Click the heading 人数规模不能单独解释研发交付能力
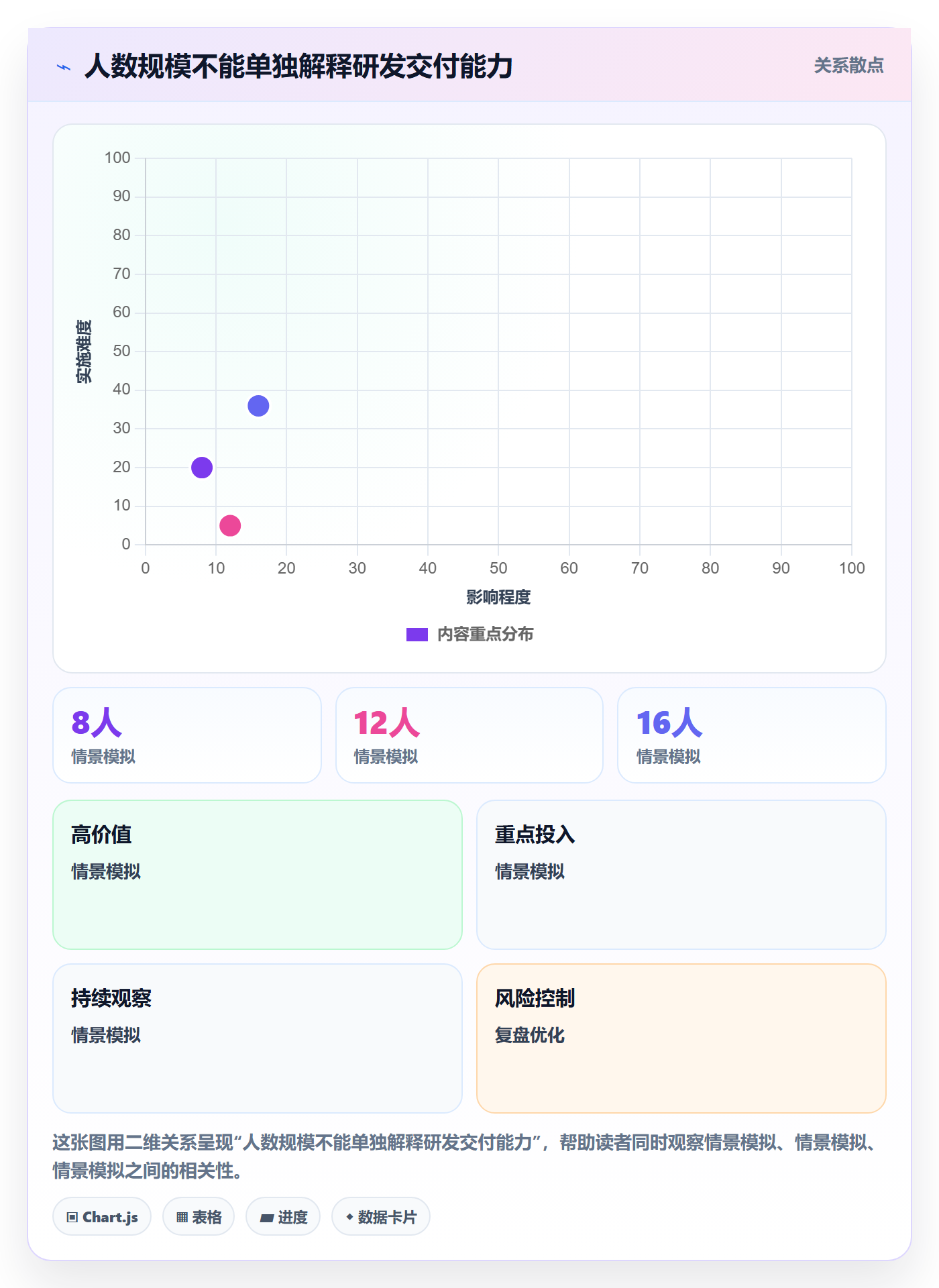 point(298,66)
